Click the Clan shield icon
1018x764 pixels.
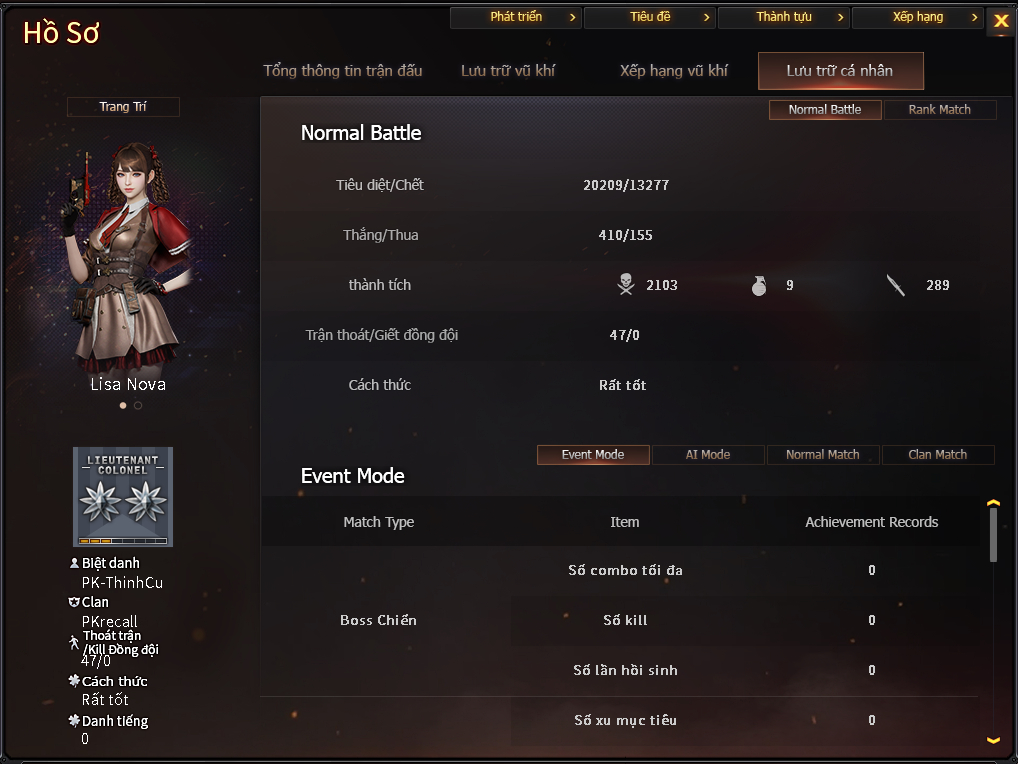click(x=74, y=602)
